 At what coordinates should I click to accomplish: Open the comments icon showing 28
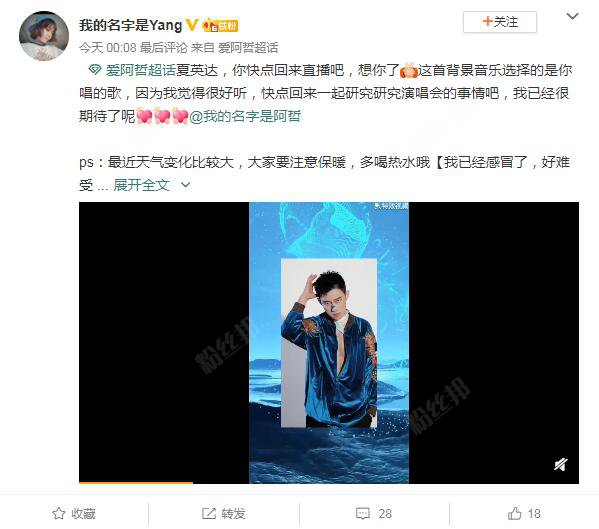tap(363, 514)
